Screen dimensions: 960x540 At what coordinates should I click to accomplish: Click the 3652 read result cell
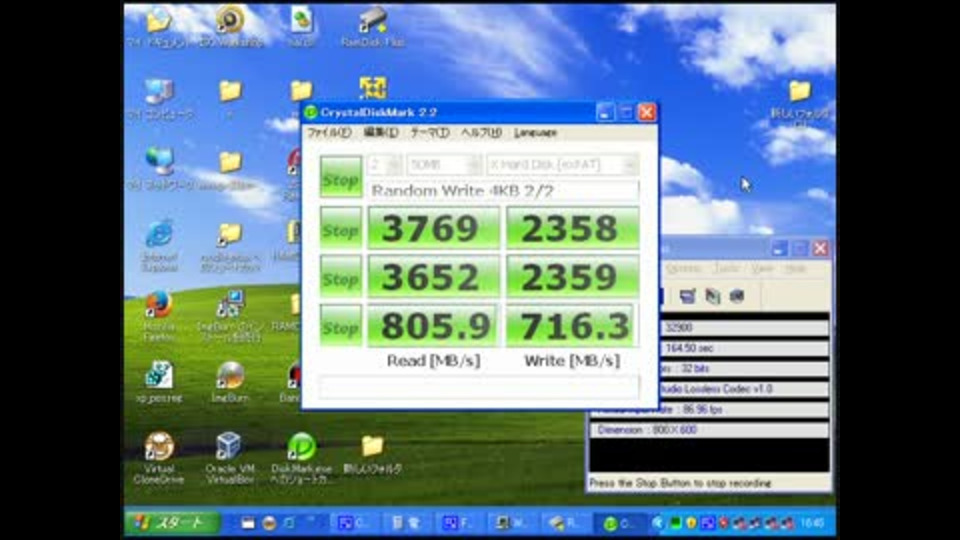pyautogui.click(x=433, y=277)
